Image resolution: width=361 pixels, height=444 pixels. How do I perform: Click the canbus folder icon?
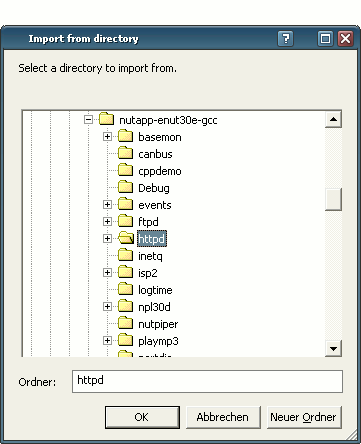click(x=126, y=153)
